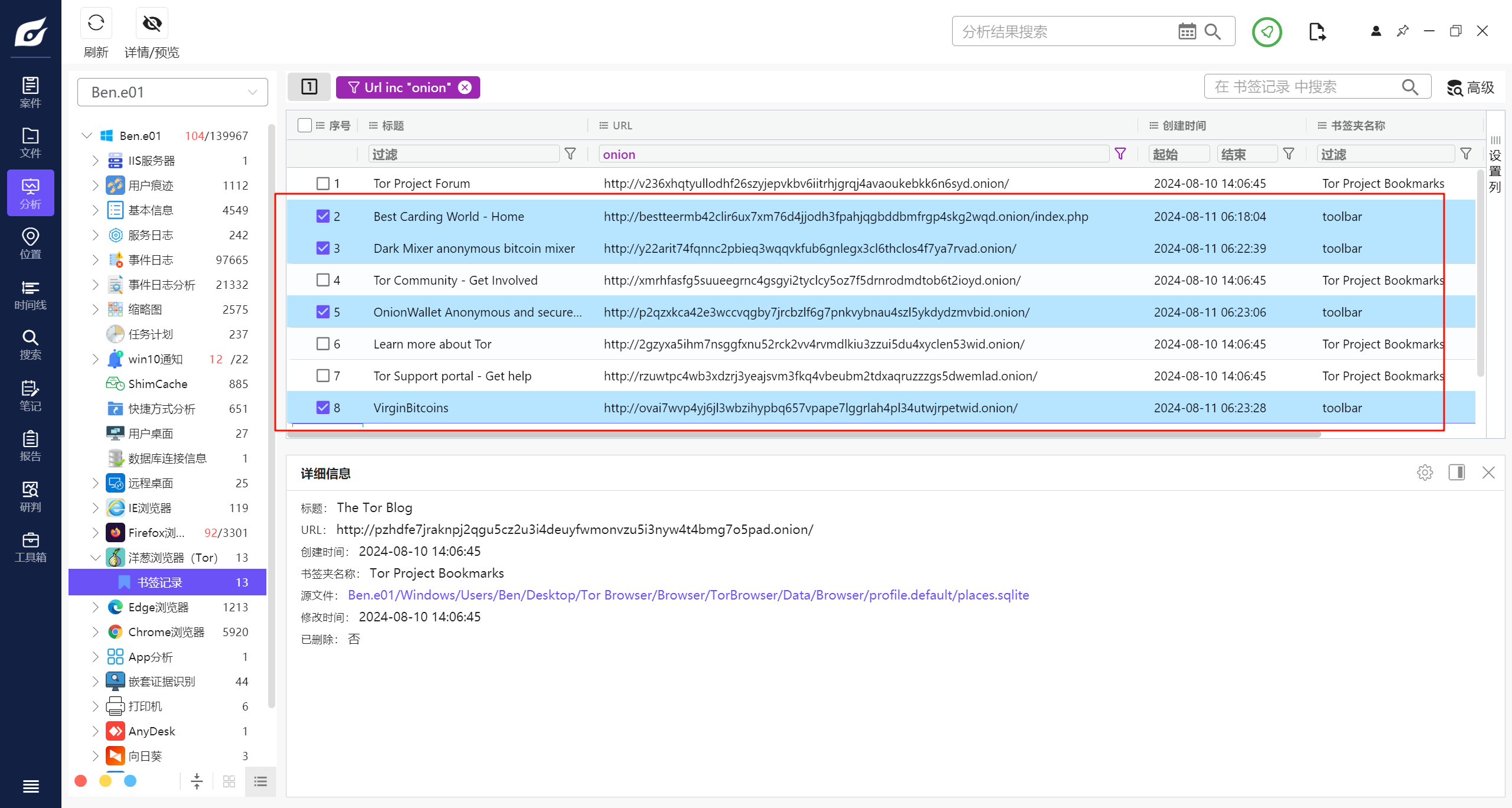Collapse the 洋葱浏览器 (Tor) tree node
This screenshot has height=808, width=1512.
pyautogui.click(x=95, y=558)
